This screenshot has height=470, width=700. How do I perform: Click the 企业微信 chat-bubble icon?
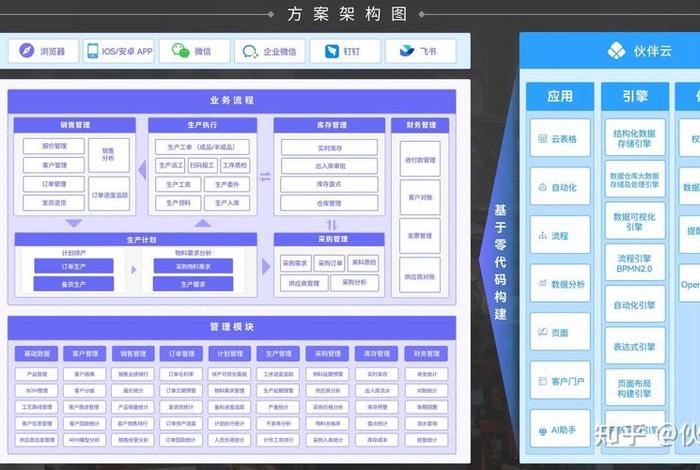250,52
